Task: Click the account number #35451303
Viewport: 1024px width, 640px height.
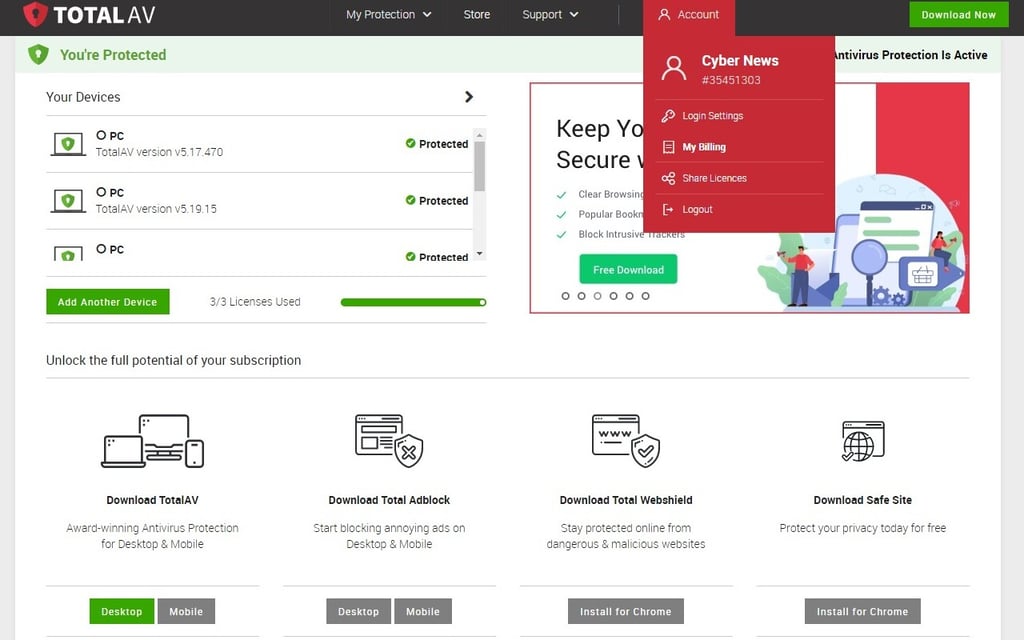Action: click(731, 80)
